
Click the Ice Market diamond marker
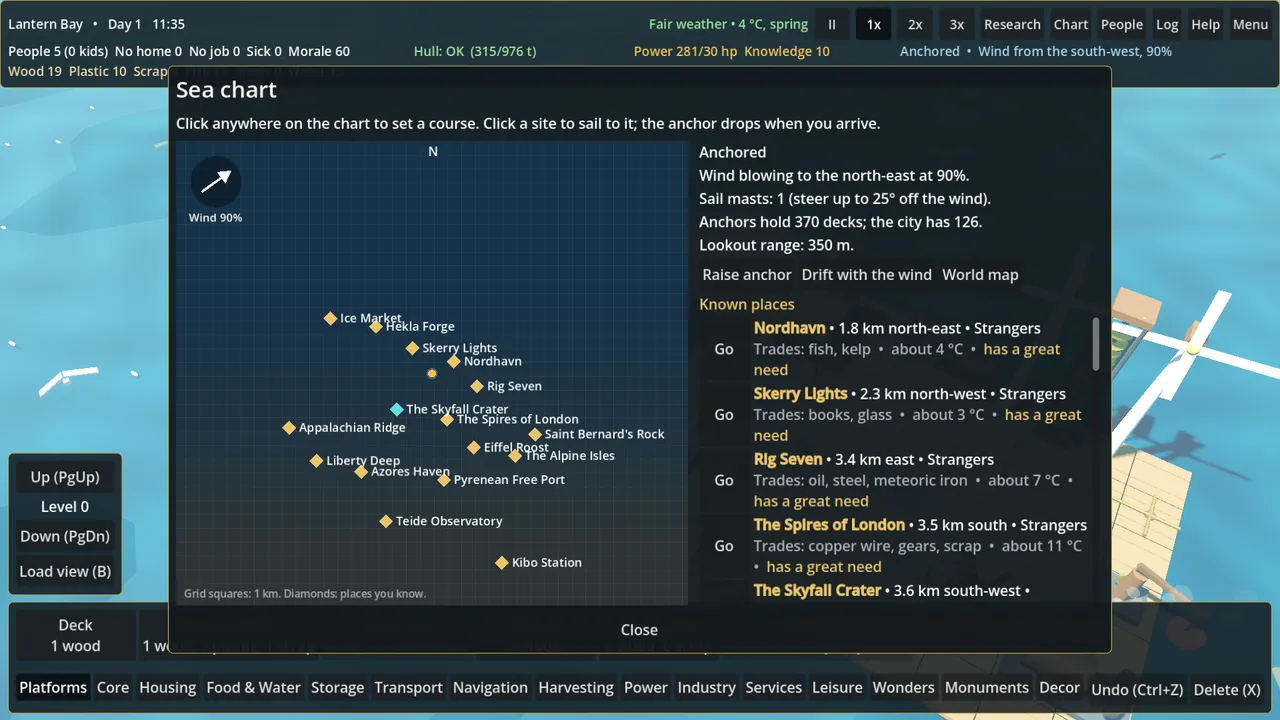click(330, 318)
